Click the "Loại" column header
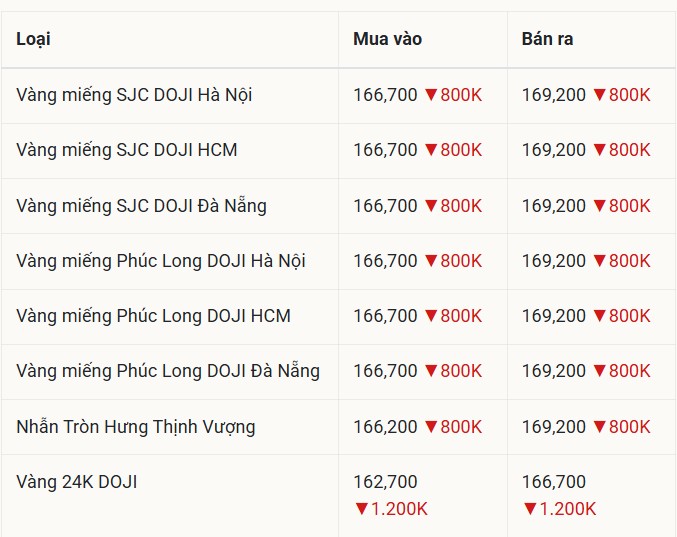The height and width of the screenshot is (537, 677). [x=33, y=39]
